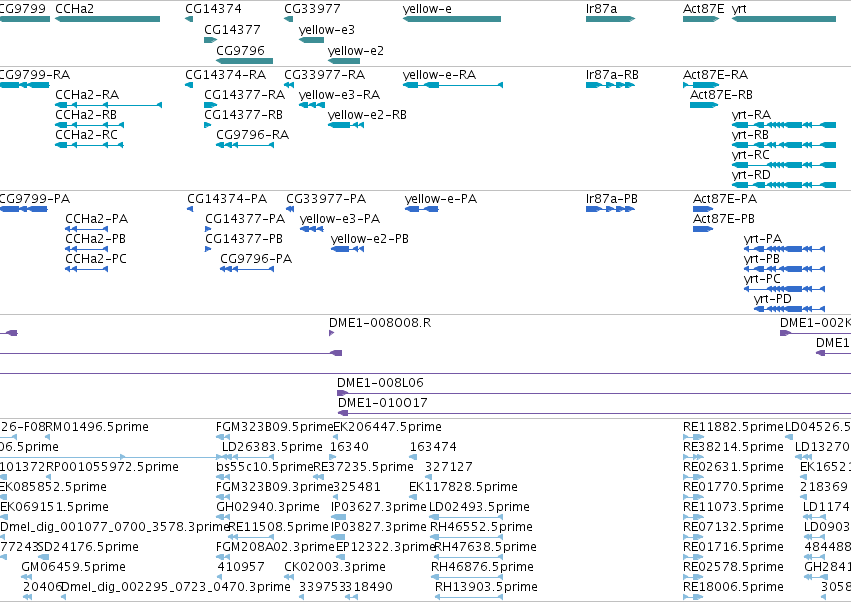Select protein yrt-PB label
The width and height of the screenshot is (851, 602).
(761, 259)
